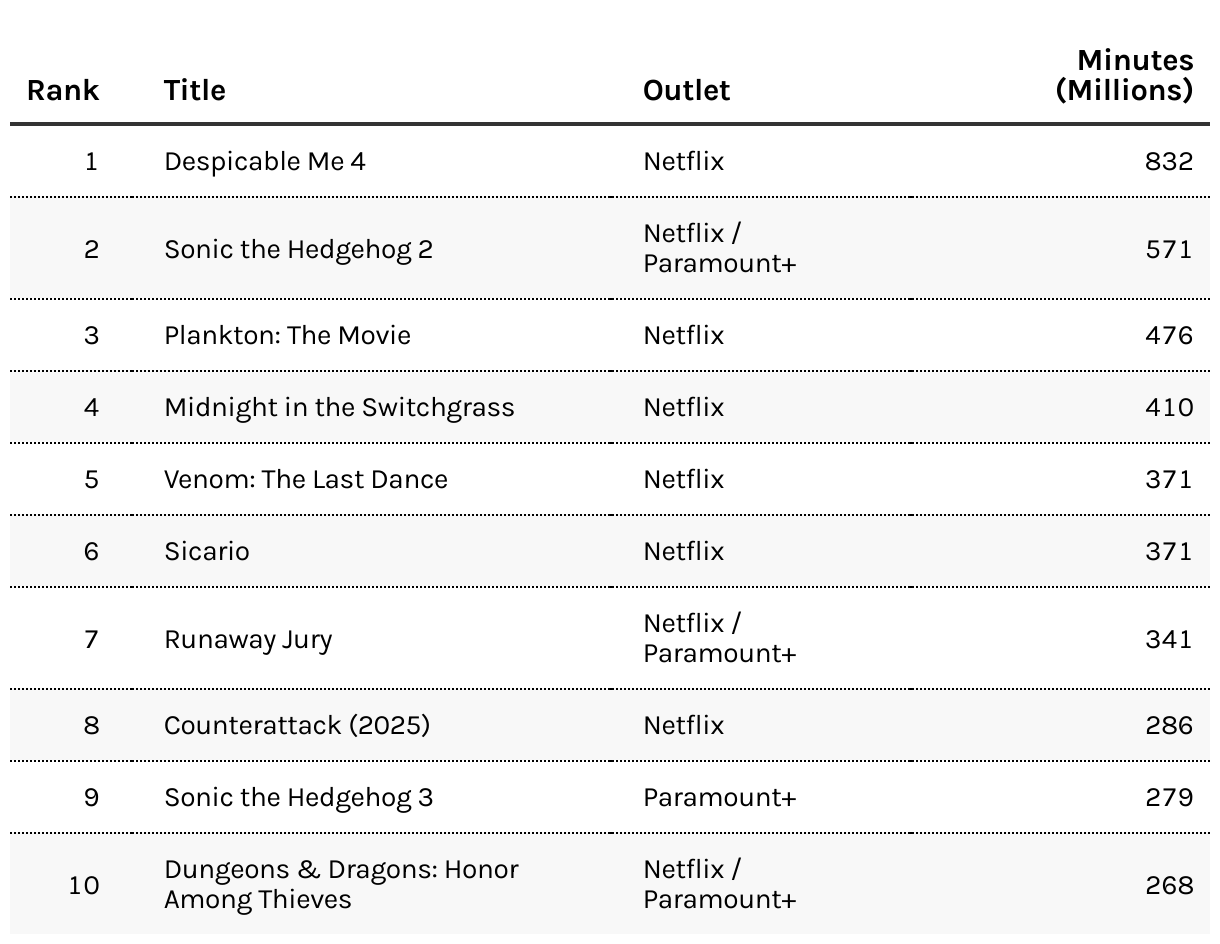Click the Rank column header

pos(63,90)
